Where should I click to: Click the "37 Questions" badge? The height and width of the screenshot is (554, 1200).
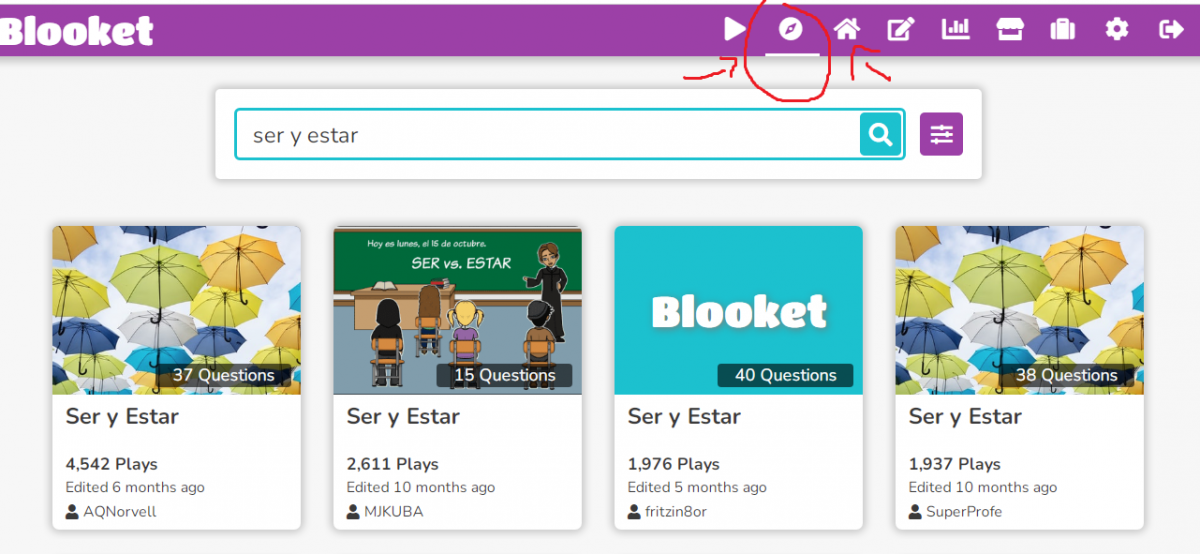[223, 376]
